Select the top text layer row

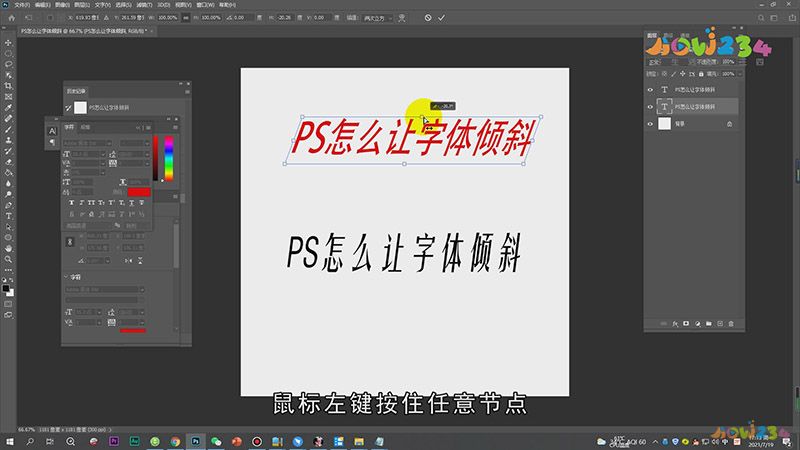coord(692,90)
